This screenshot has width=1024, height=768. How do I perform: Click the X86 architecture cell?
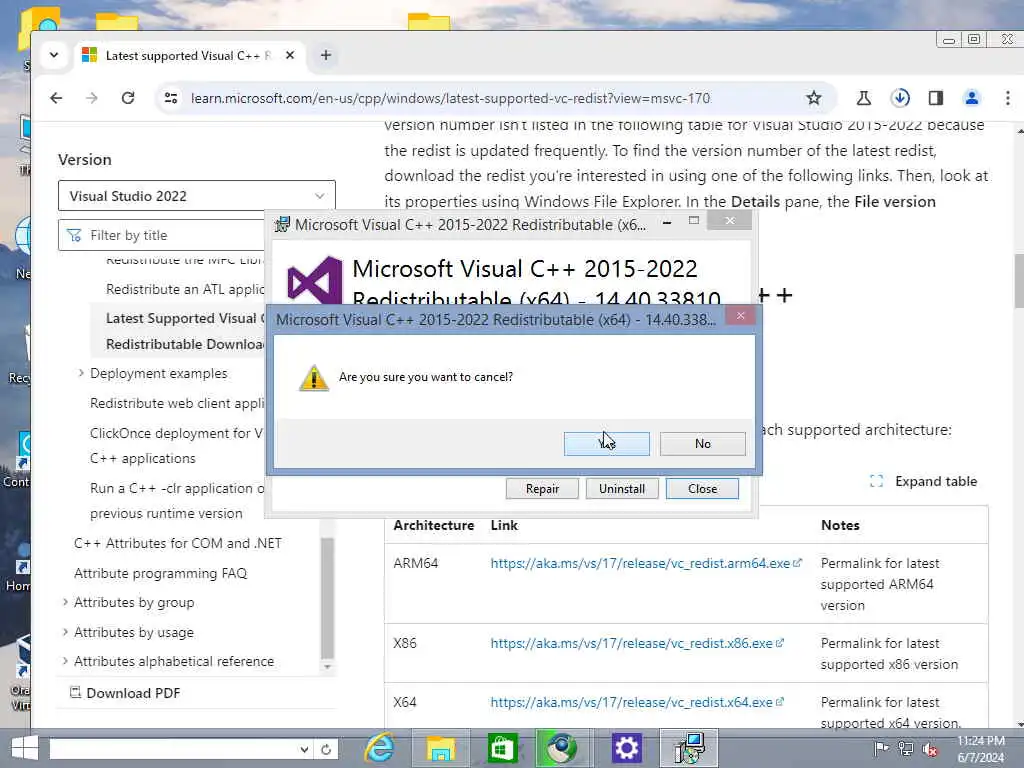pyautogui.click(x=404, y=643)
